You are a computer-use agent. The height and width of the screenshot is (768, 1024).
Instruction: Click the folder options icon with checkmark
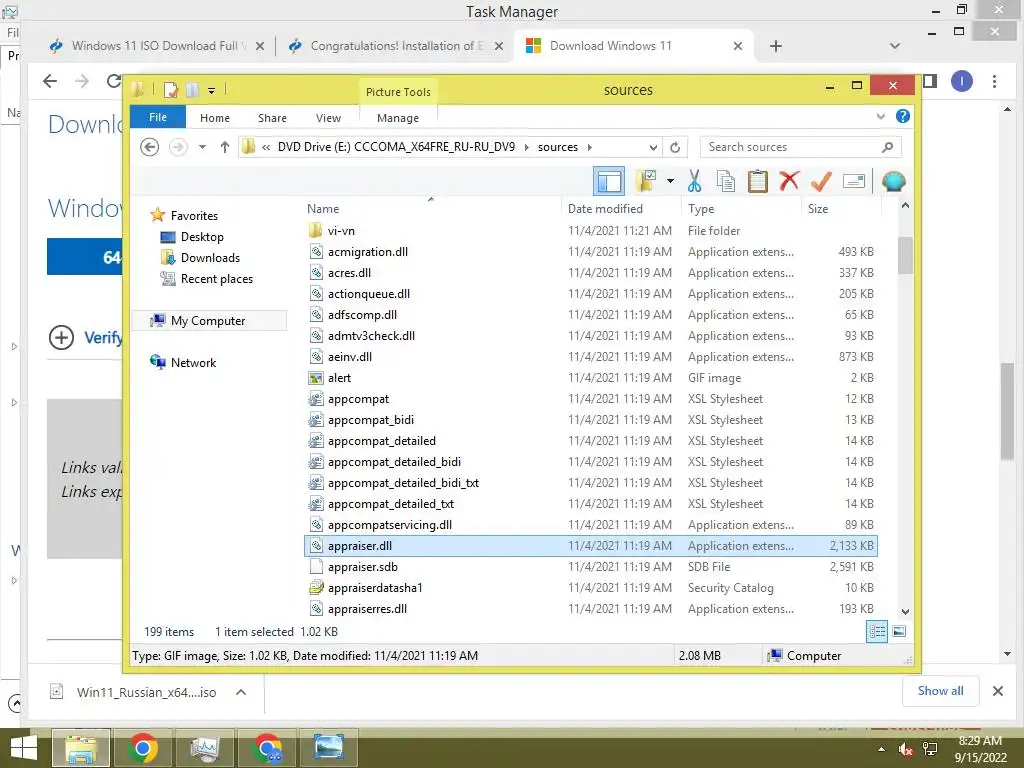645,181
